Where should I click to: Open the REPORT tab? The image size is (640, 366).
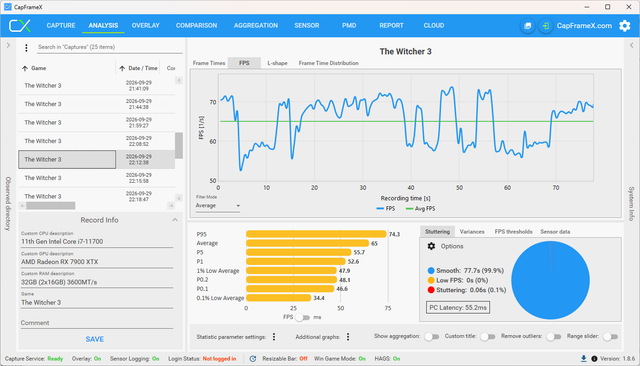tap(391, 26)
